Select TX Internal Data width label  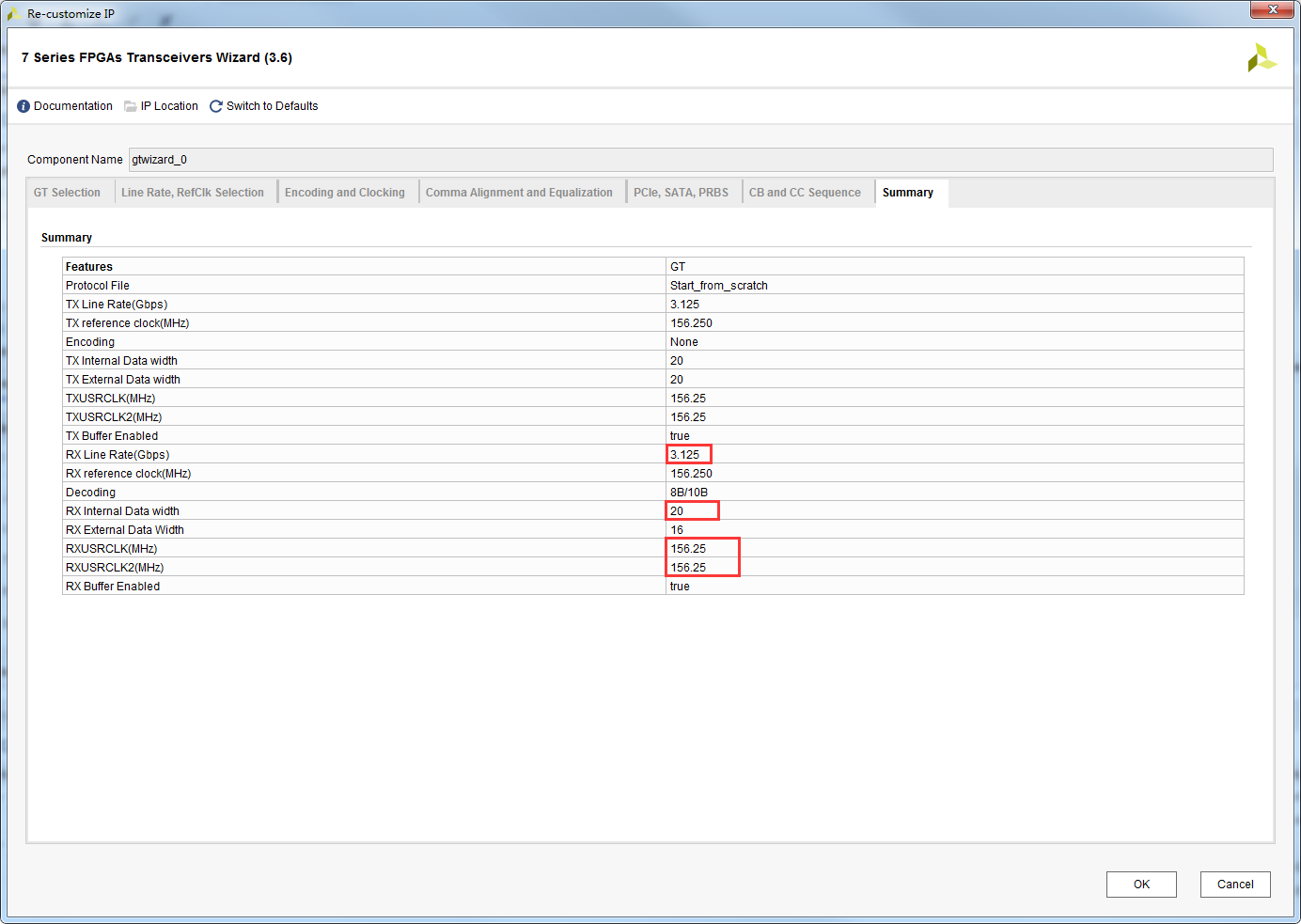point(121,361)
